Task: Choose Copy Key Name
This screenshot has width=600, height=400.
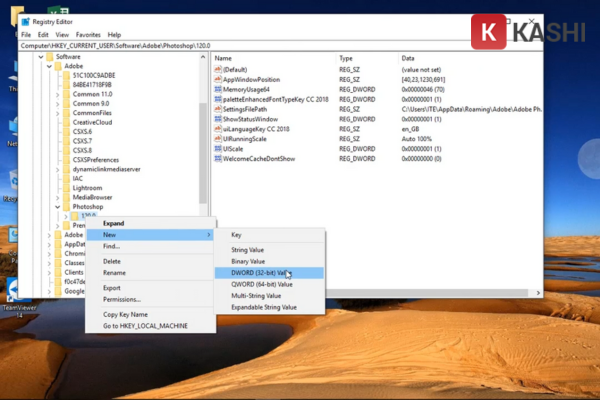Action: click(150, 314)
